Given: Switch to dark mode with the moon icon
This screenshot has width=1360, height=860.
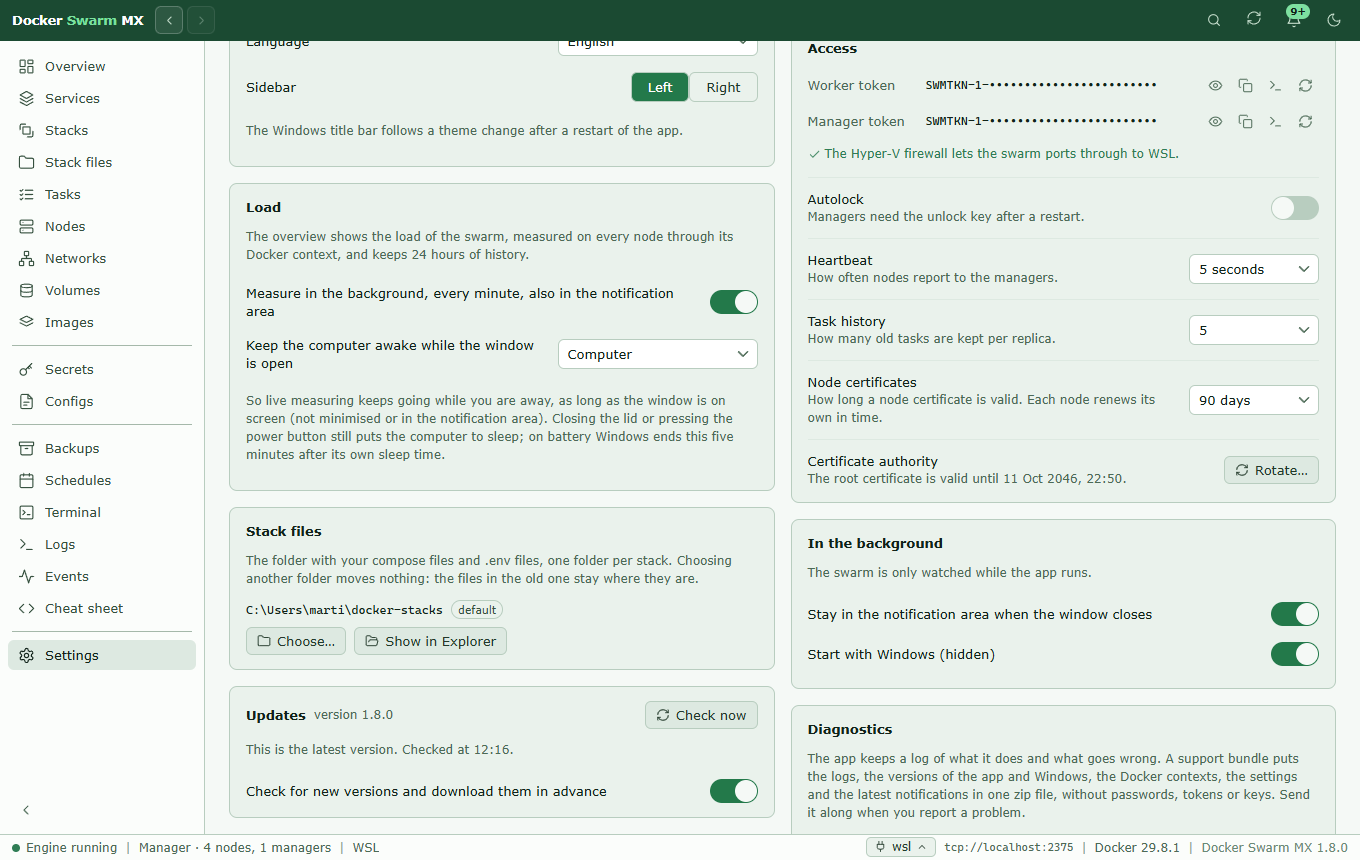Looking at the screenshot, I should [1334, 20].
